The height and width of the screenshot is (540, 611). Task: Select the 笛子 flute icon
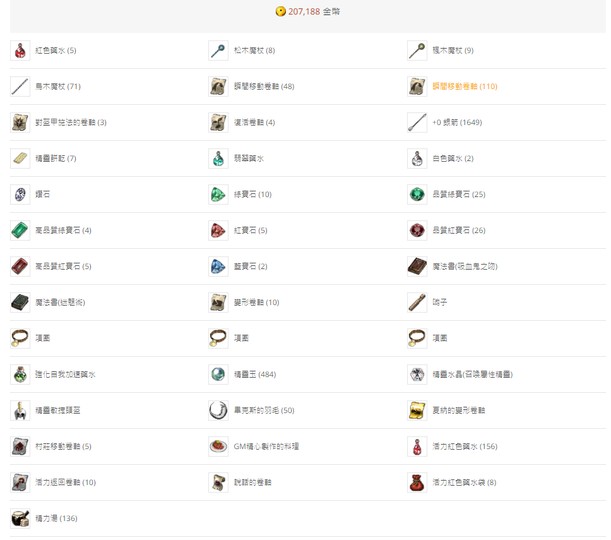[417, 303]
